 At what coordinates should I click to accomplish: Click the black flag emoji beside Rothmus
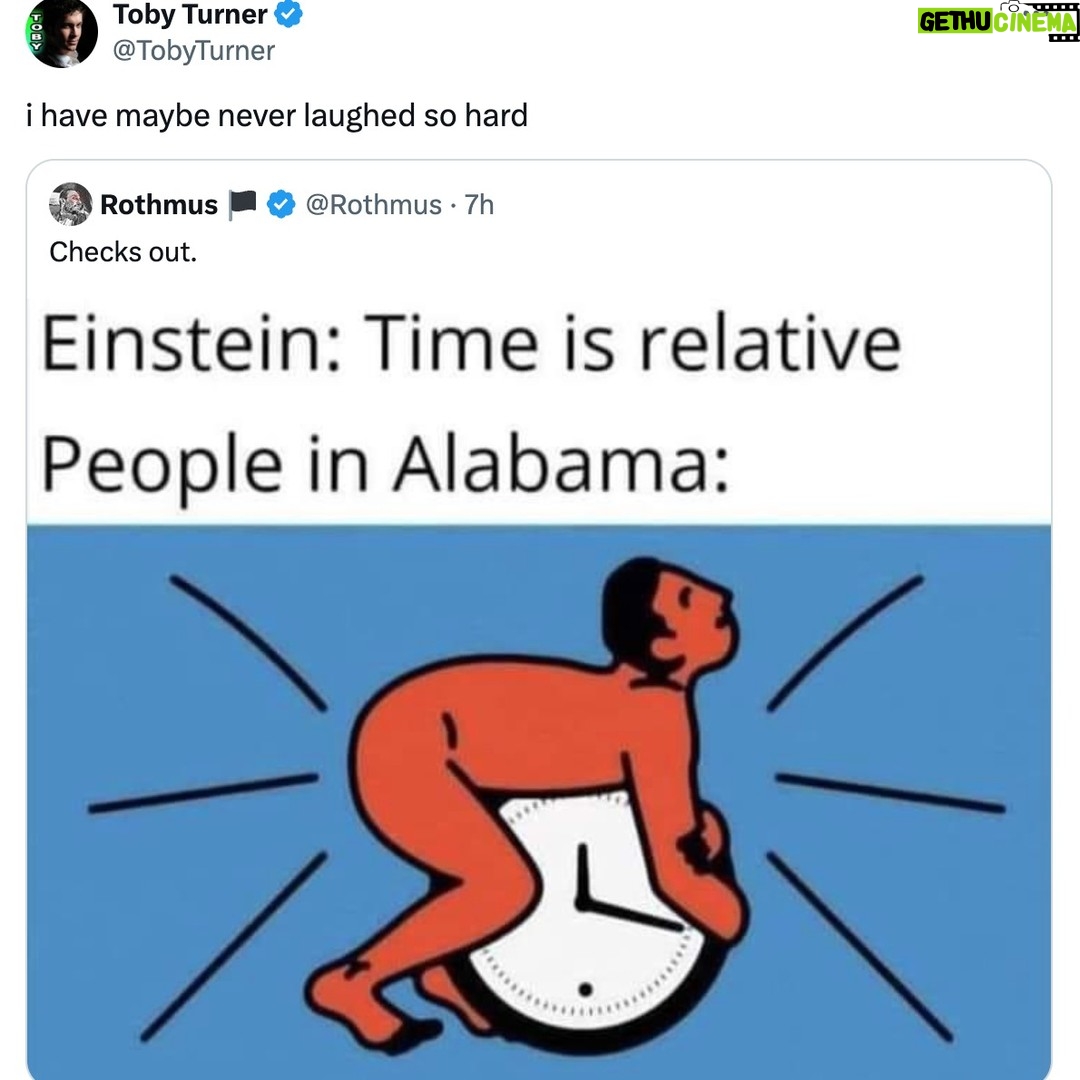(243, 205)
